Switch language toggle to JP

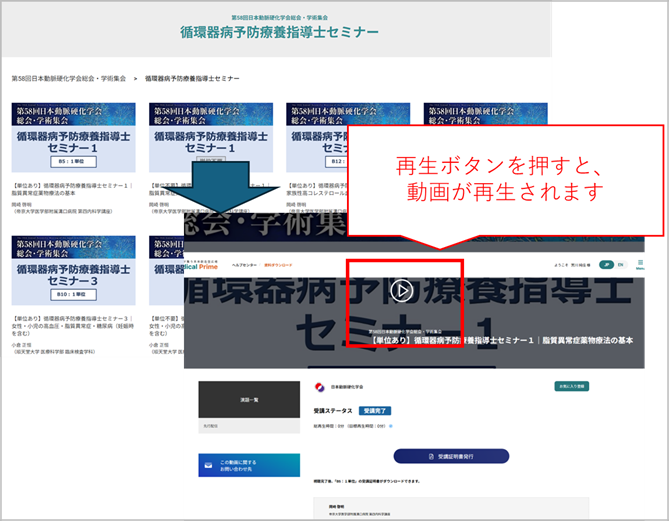click(606, 265)
